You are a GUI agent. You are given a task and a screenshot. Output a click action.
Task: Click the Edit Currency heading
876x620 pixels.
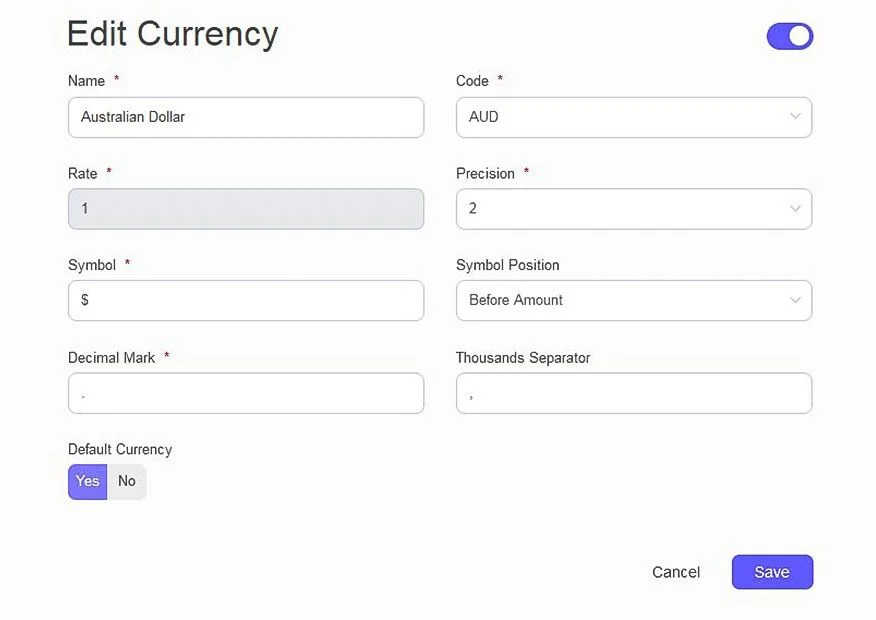(x=172, y=34)
